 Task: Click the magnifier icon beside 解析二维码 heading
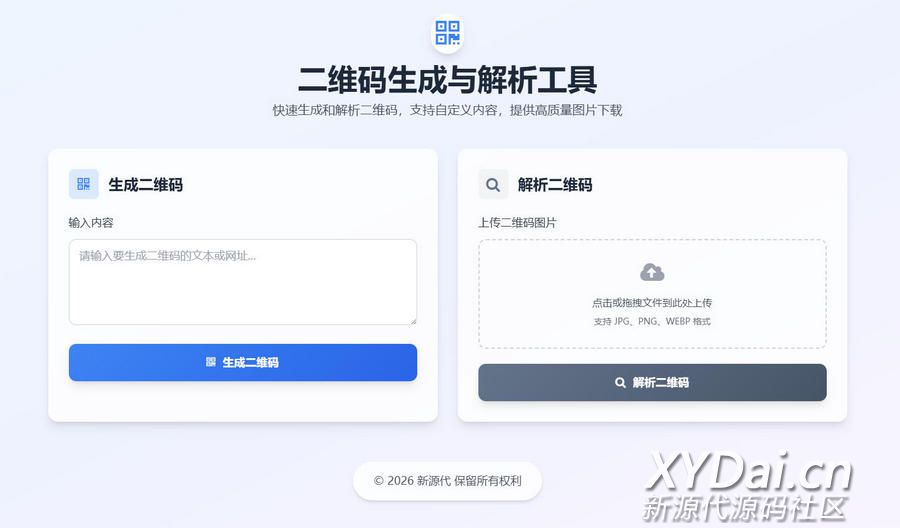[x=493, y=185]
